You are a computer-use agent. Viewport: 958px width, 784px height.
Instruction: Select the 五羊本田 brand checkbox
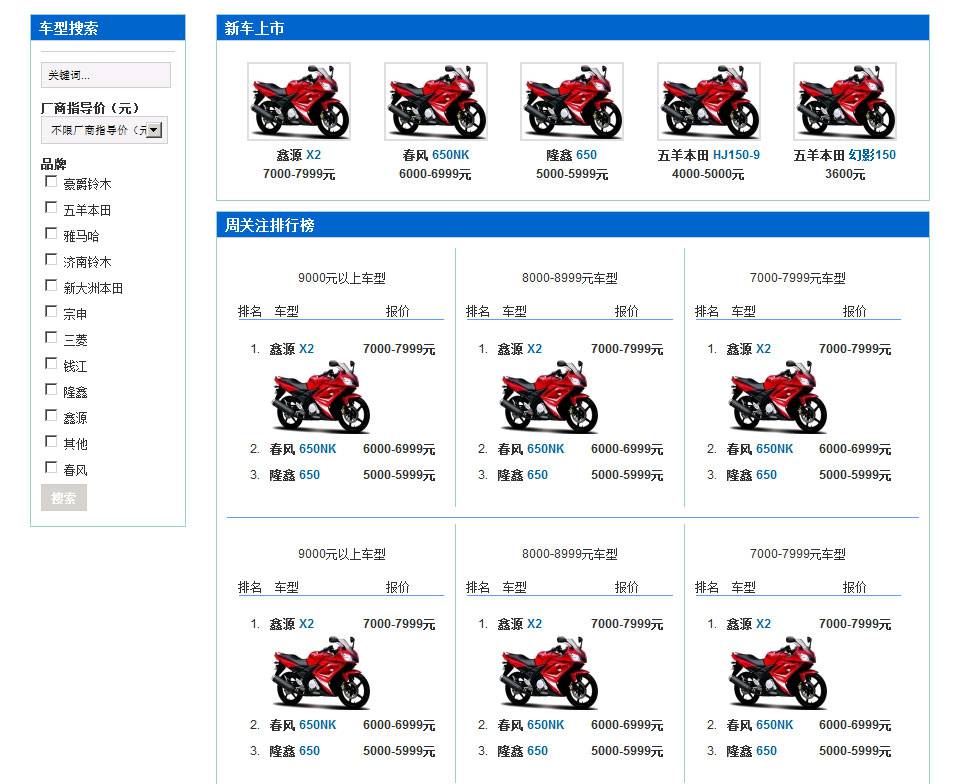[51, 208]
